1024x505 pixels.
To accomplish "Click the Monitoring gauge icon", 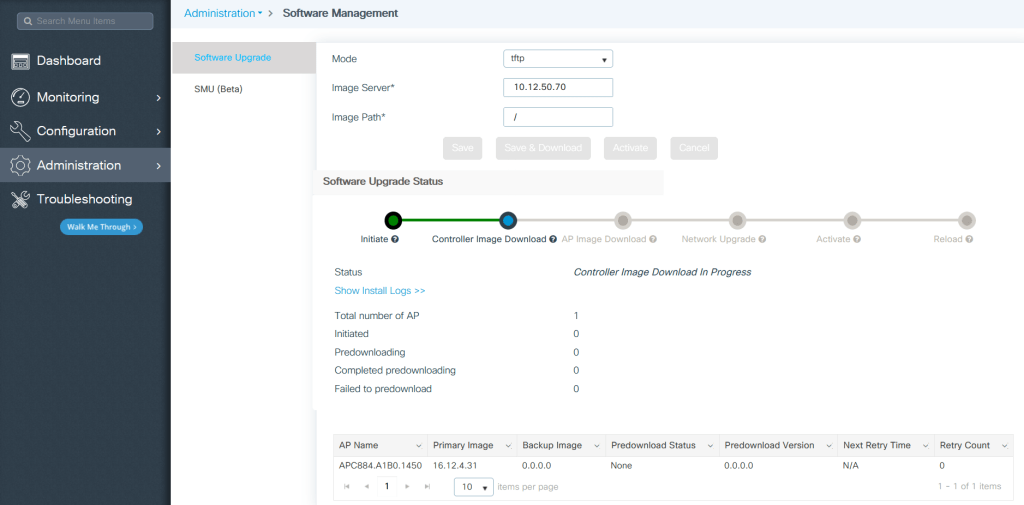I will (21, 97).
